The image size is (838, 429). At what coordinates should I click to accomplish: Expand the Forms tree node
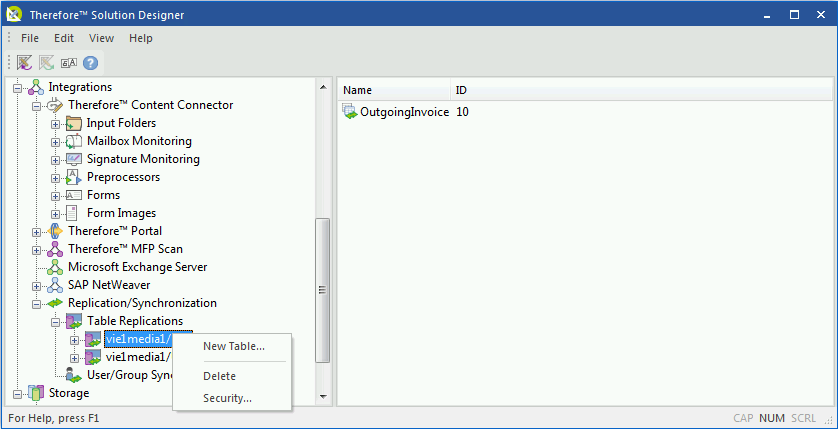coord(56,196)
